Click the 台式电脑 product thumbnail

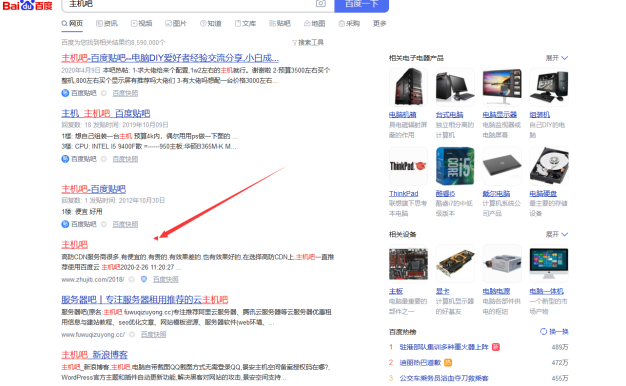coord(455,87)
